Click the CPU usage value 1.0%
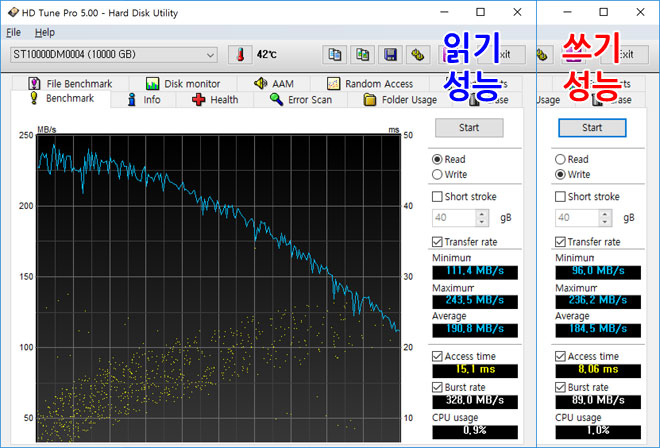Image resolution: width=660 pixels, height=448 pixels. (x=598, y=432)
